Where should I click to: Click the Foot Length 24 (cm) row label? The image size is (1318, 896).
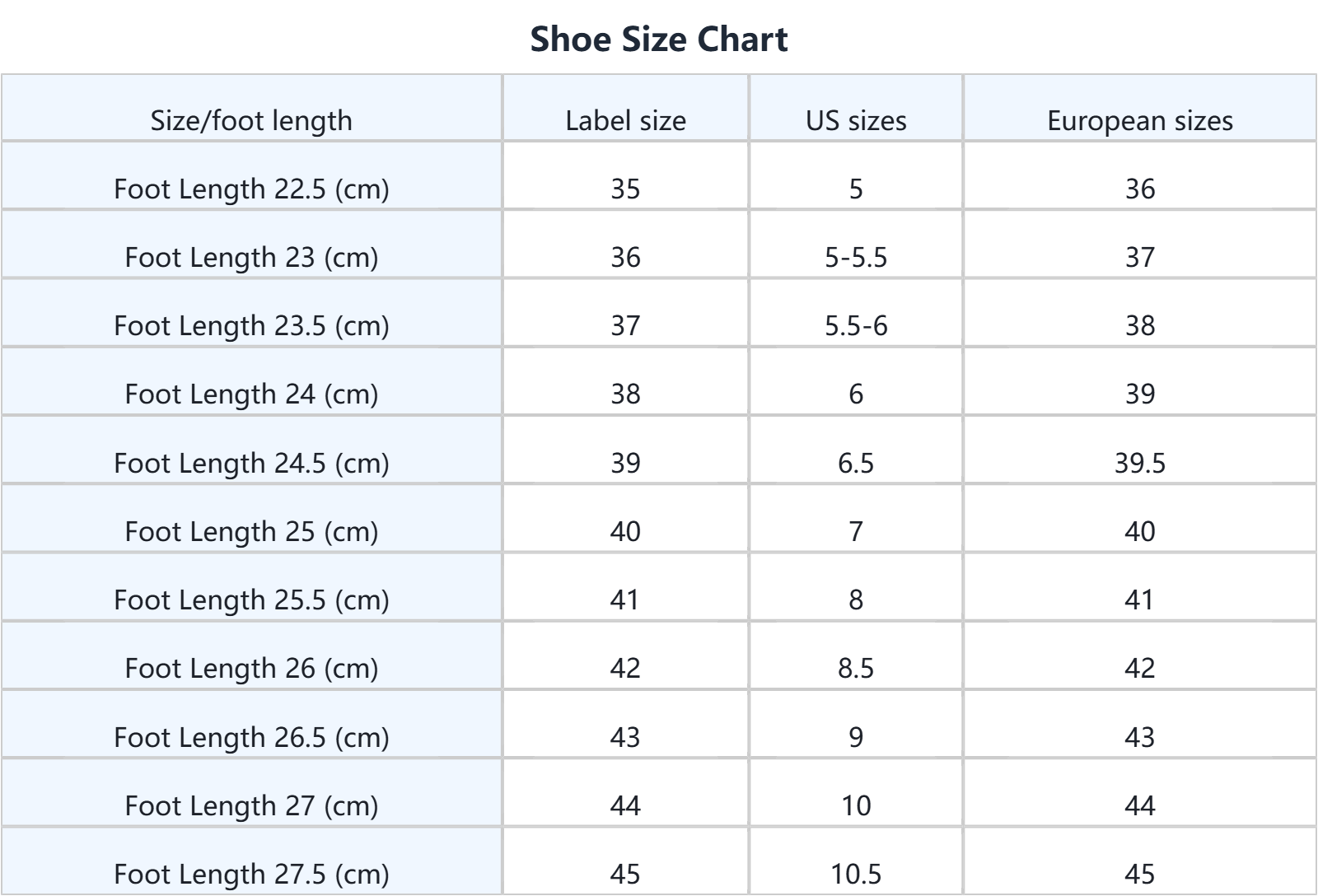(251, 394)
